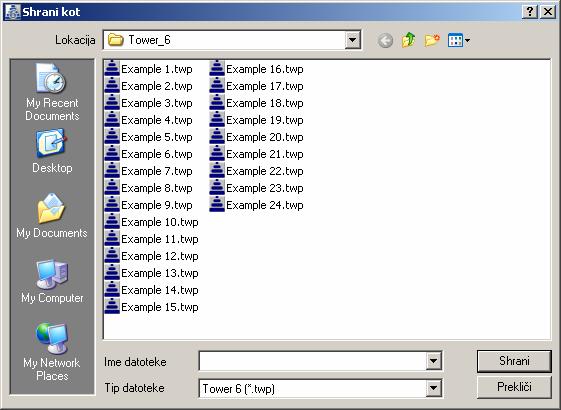
Task: Select file icon of Example 2.twp
Action: coord(112,86)
